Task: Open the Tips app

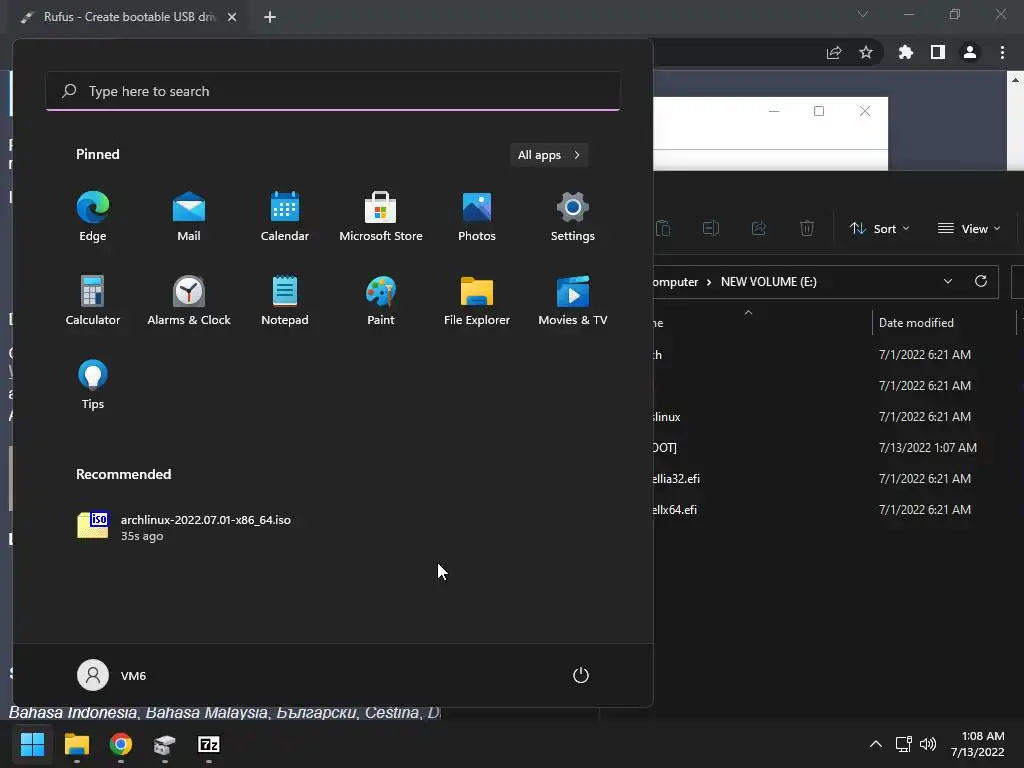Action: click(x=93, y=385)
